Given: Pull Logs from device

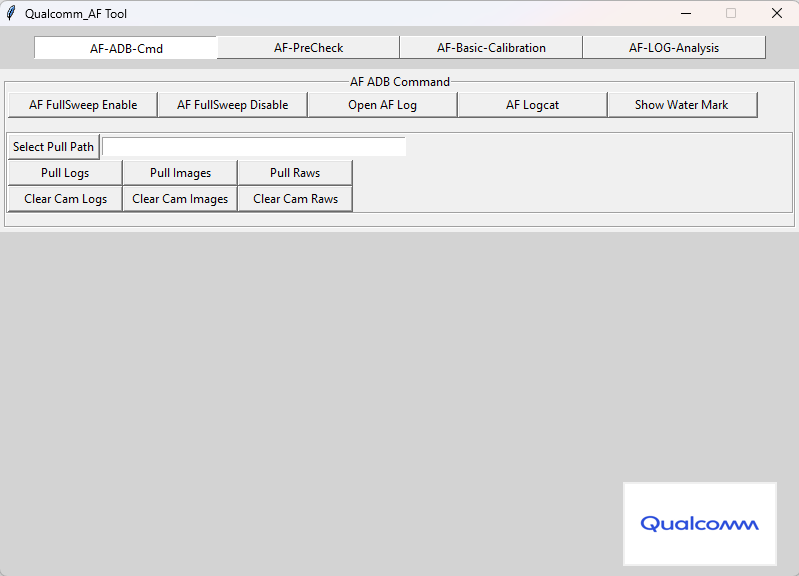Looking at the screenshot, I should [x=65, y=173].
